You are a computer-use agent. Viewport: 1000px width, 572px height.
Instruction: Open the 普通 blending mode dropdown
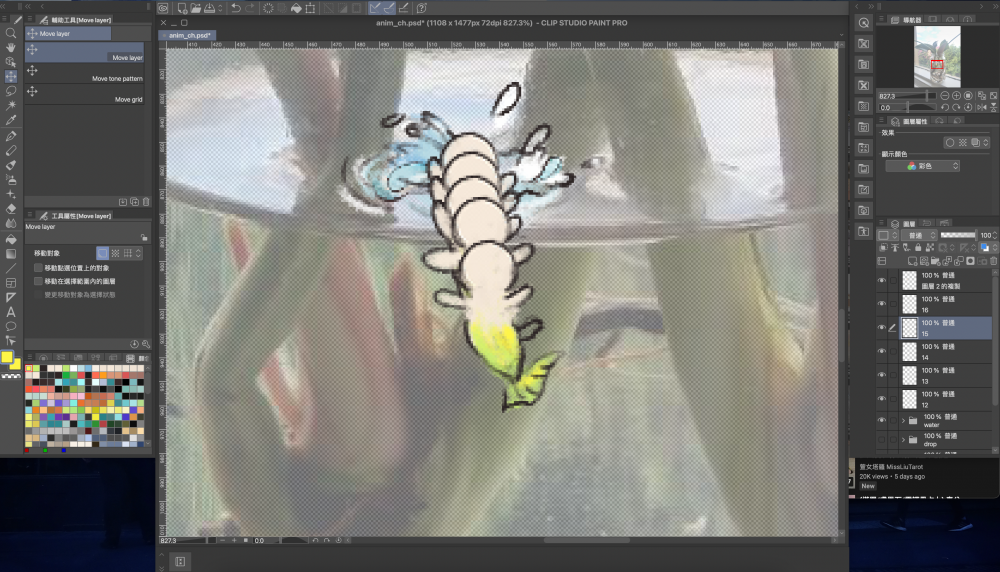920,235
